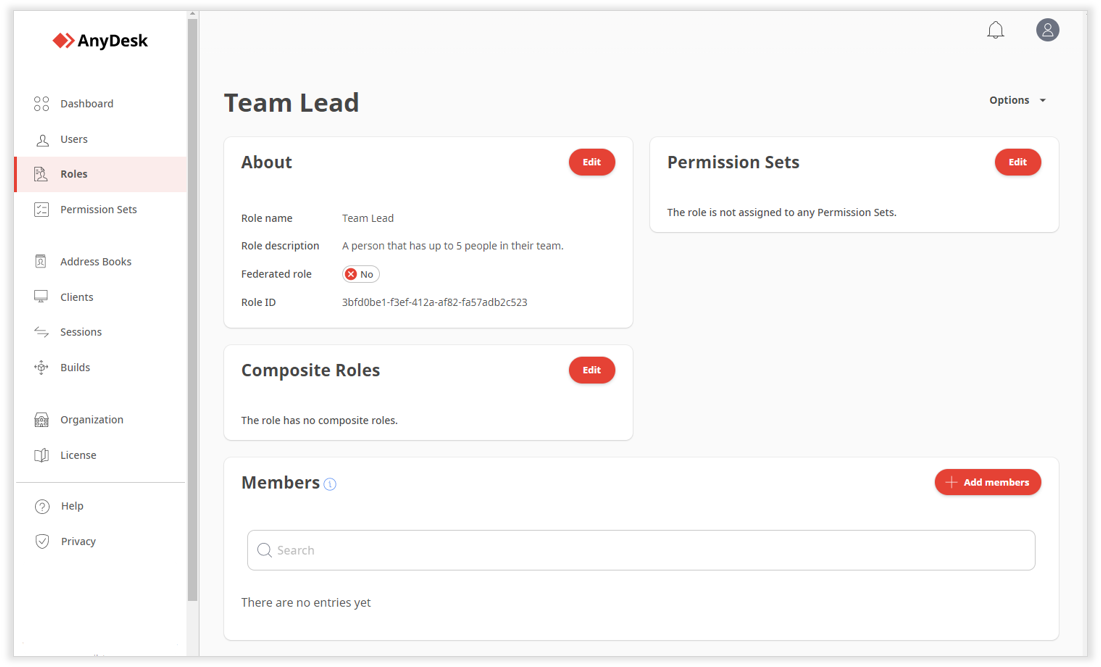Click the AnyDesk logo

[100, 41]
